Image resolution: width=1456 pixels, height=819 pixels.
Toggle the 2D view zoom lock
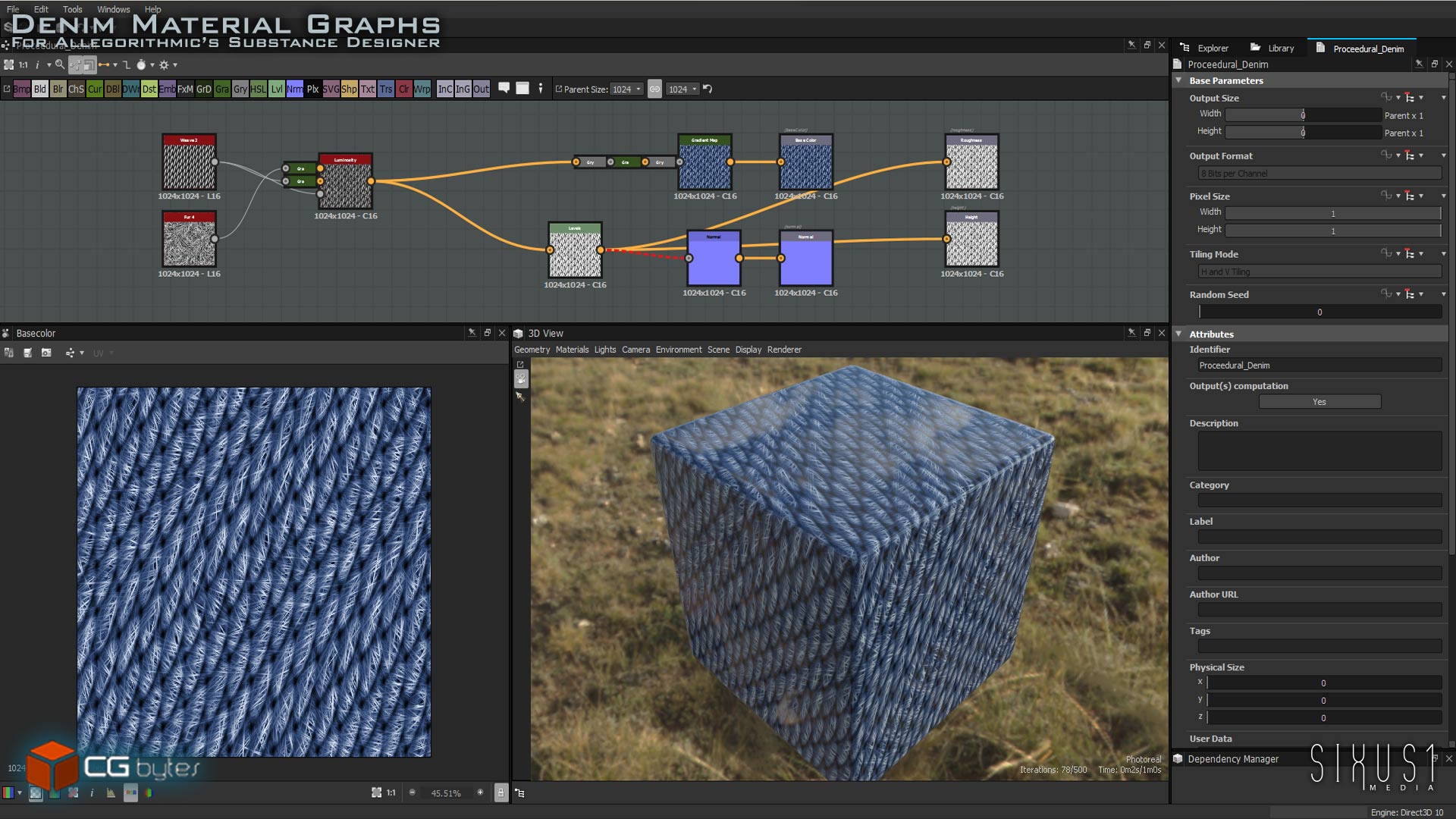[500, 793]
